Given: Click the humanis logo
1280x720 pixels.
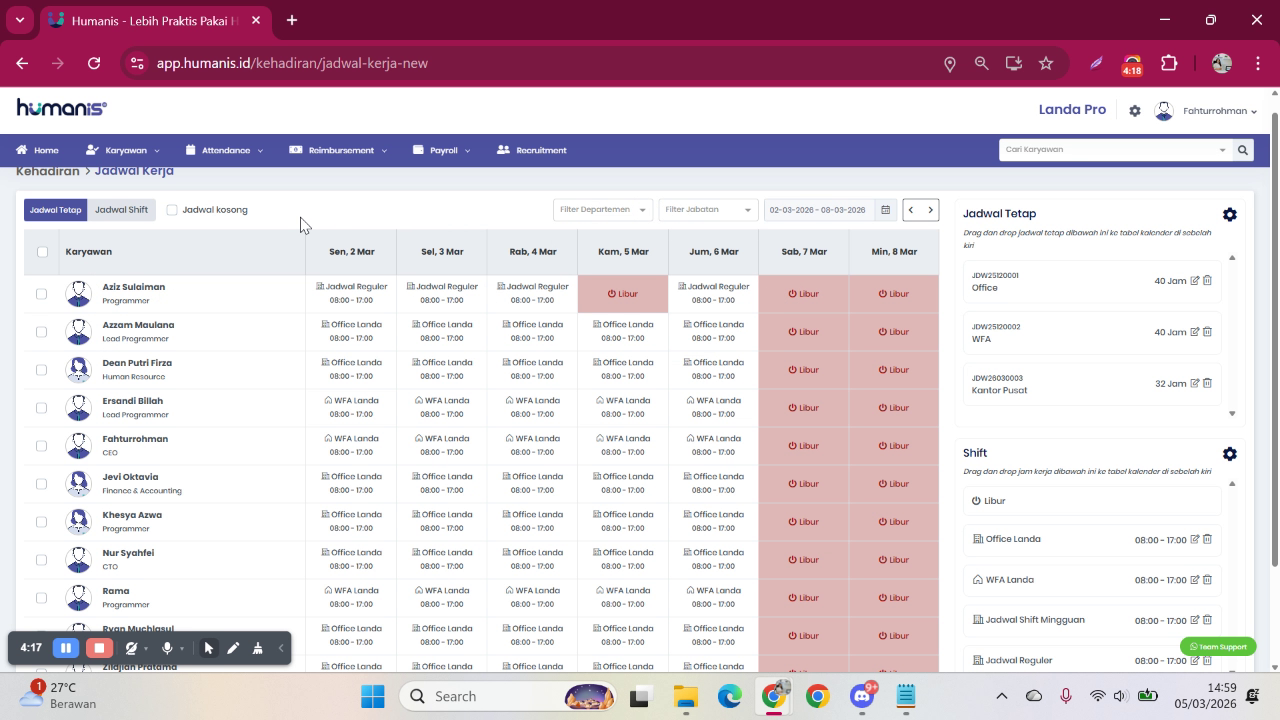Looking at the screenshot, I should 61,108.
